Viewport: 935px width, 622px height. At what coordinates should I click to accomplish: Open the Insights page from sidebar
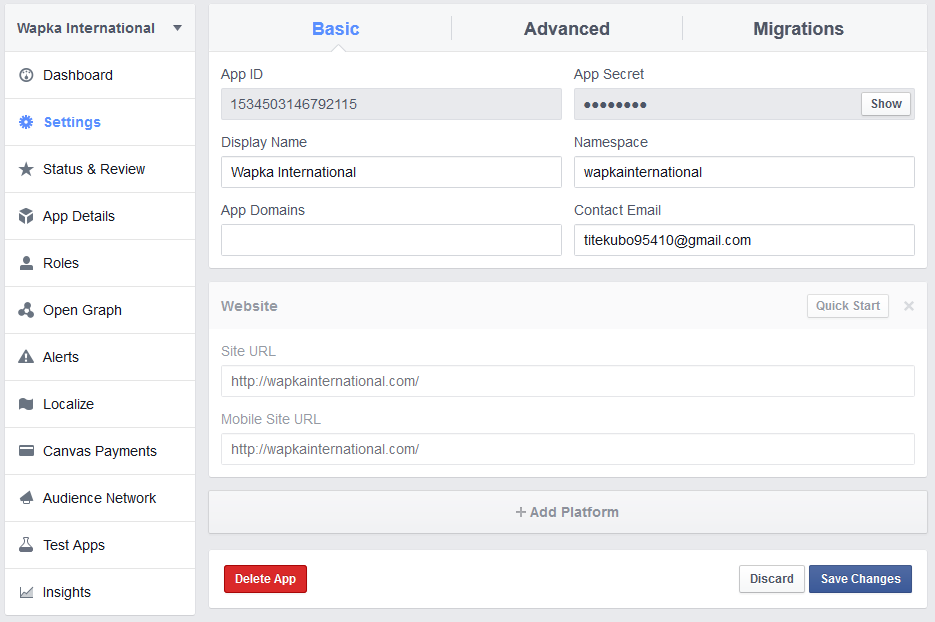pyautogui.click(x=66, y=592)
